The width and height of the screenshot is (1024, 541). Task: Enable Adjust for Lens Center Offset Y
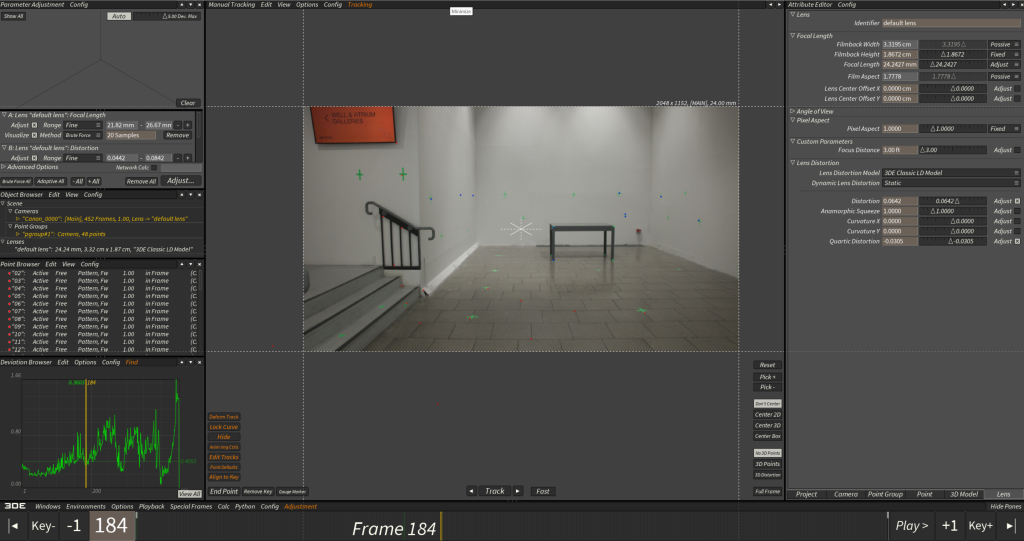pyautogui.click(x=1017, y=99)
